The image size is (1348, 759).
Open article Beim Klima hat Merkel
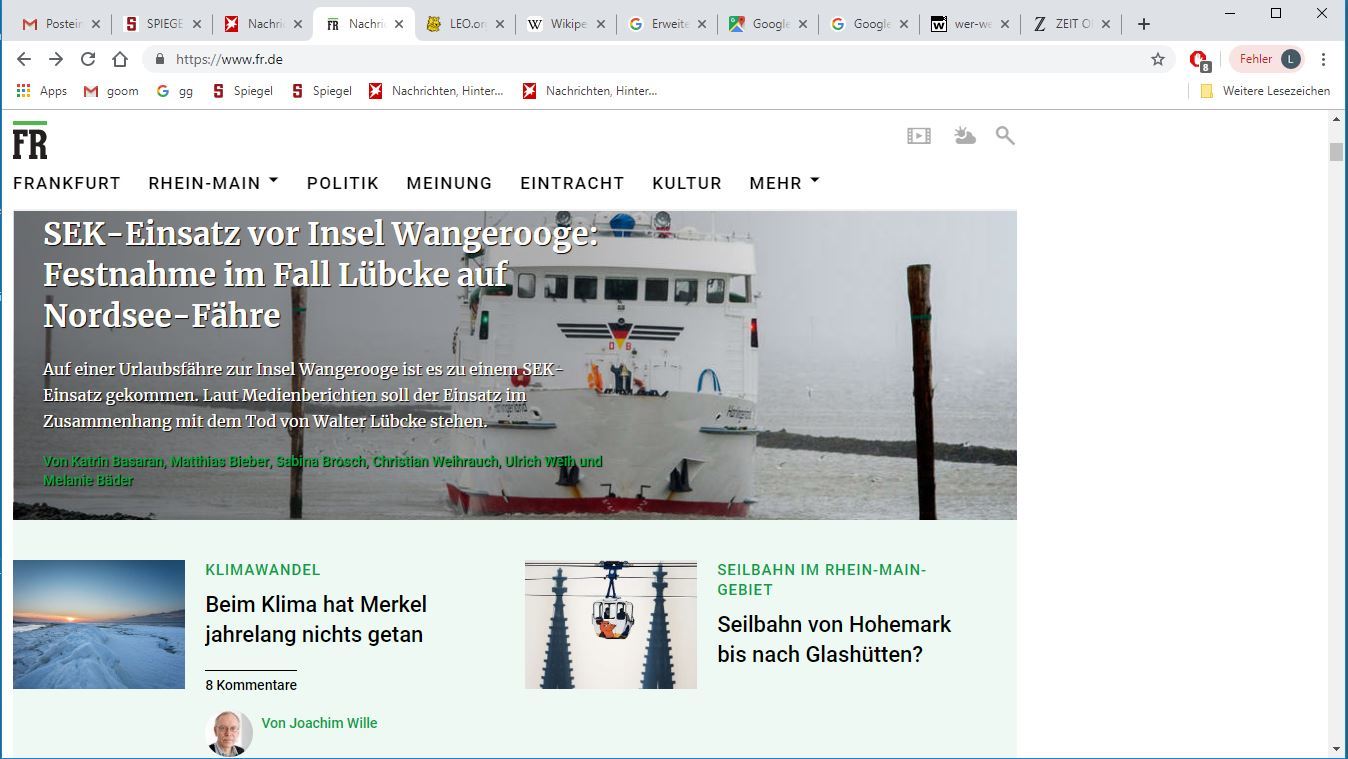pyautogui.click(x=316, y=619)
